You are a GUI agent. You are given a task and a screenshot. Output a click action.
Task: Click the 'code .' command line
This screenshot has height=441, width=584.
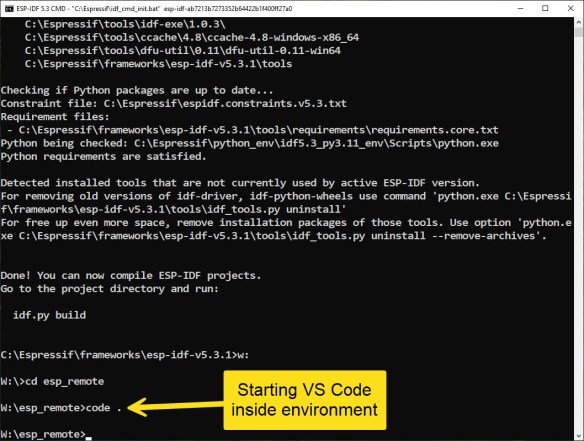[x=61, y=408]
